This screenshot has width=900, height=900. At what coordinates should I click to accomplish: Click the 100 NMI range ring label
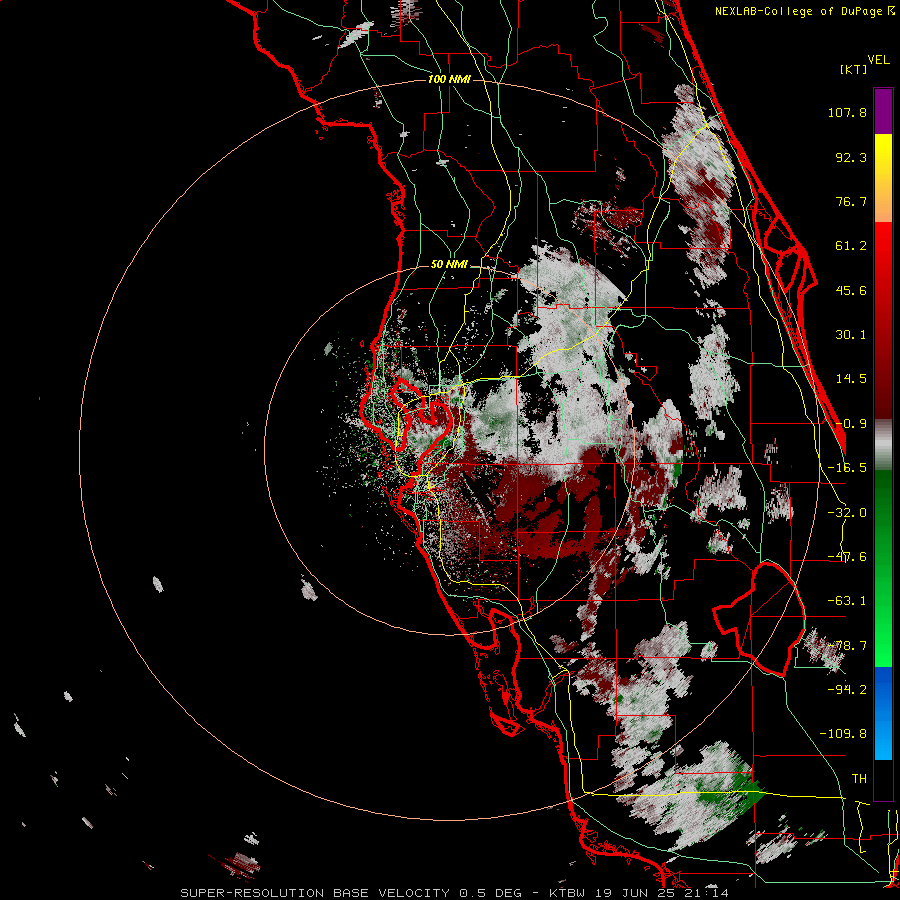click(x=449, y=79)
